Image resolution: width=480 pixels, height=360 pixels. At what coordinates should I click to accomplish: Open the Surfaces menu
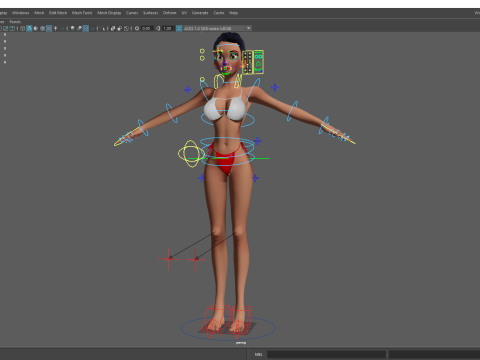tap(151, 13)
